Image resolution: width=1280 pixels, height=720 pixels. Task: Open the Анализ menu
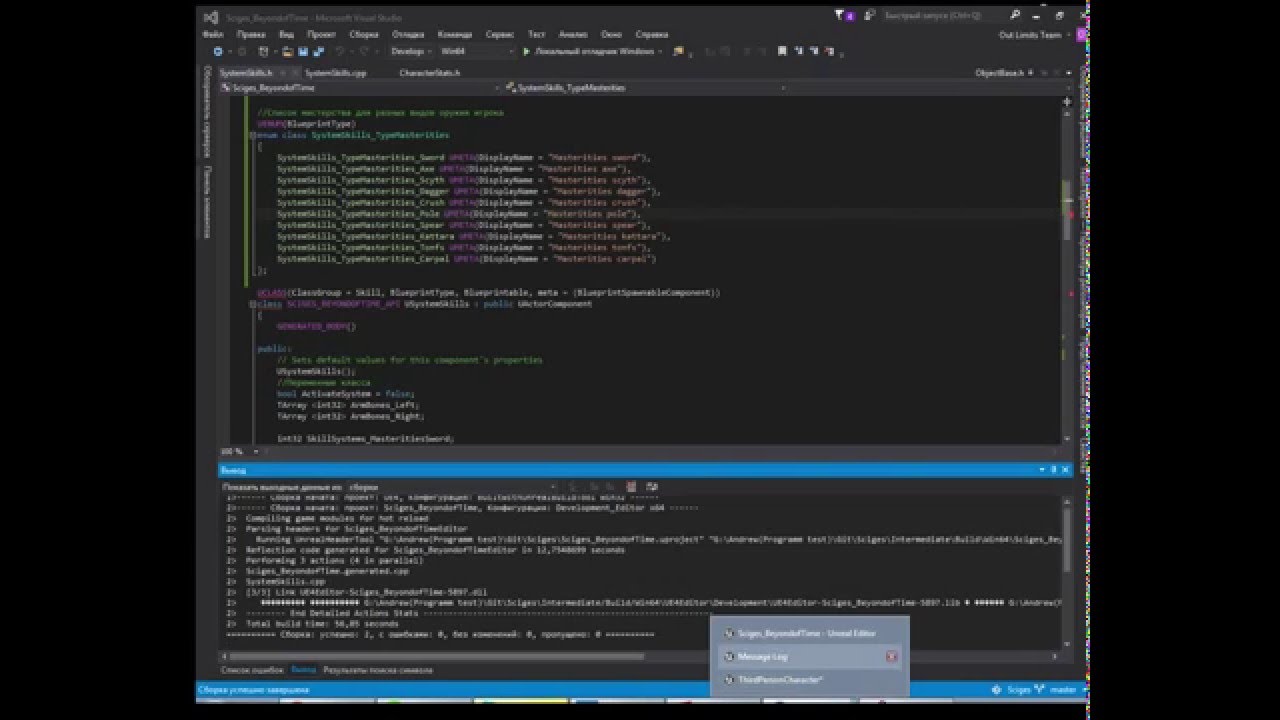[x=573, y=34]
